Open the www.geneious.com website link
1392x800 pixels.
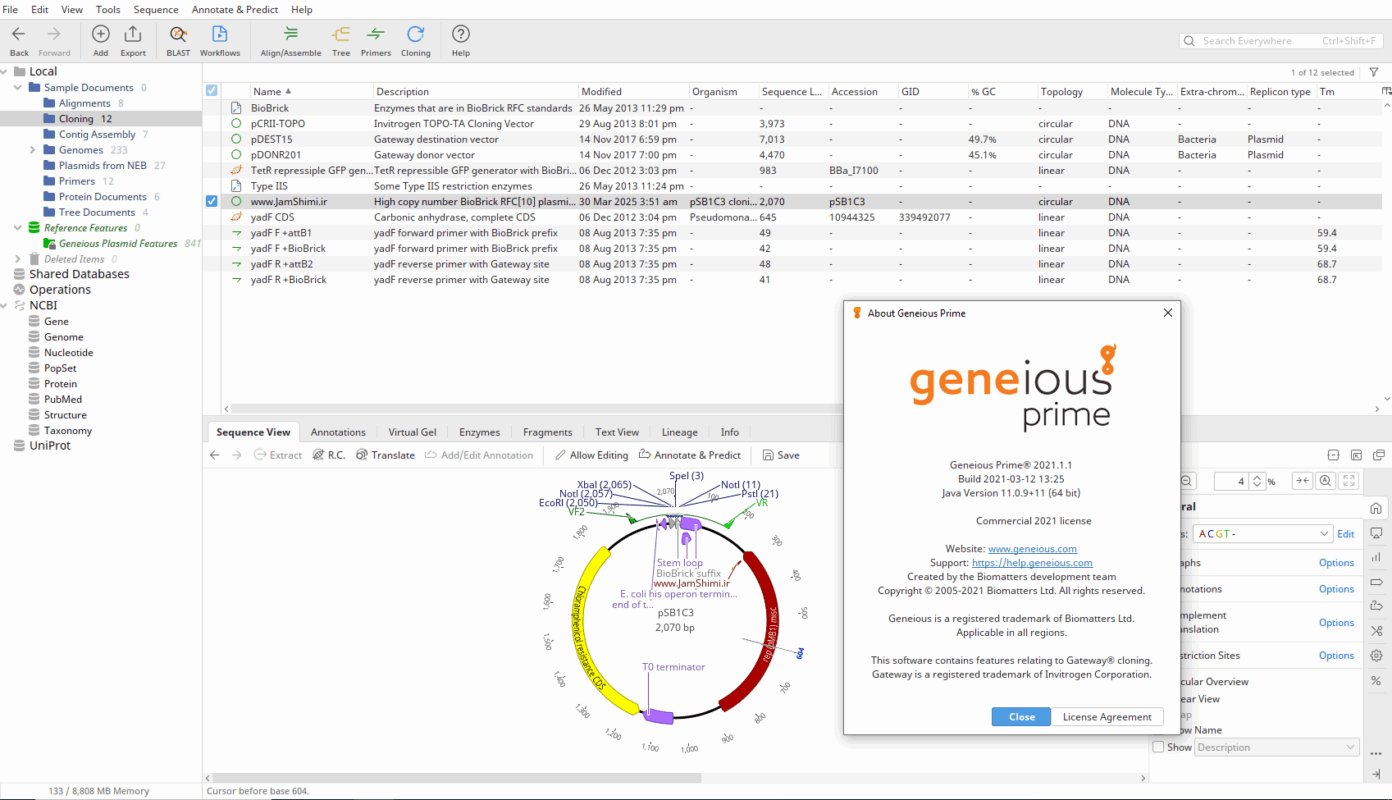[x=1032, y=549]
